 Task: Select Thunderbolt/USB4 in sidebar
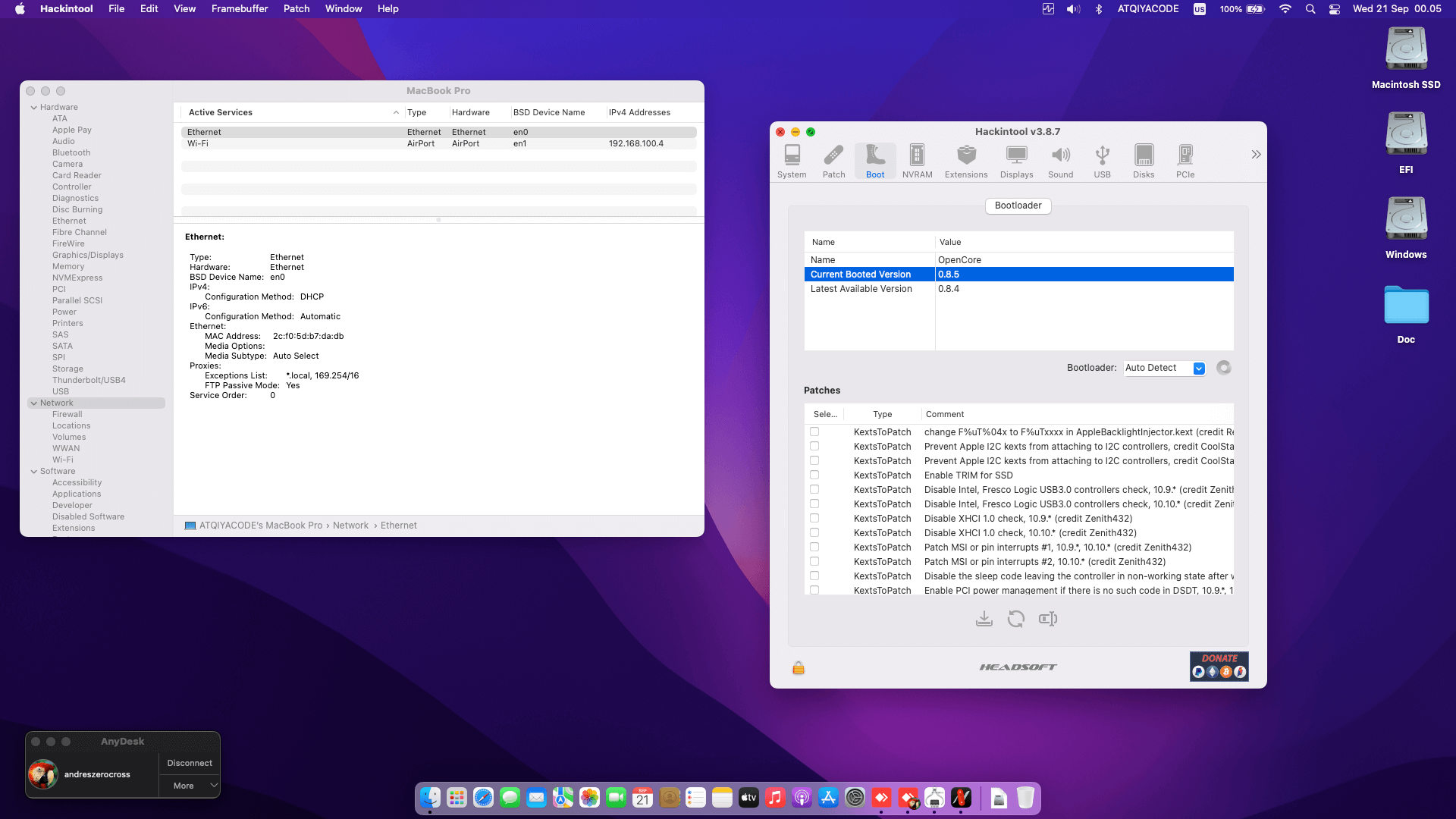(89, 380)
